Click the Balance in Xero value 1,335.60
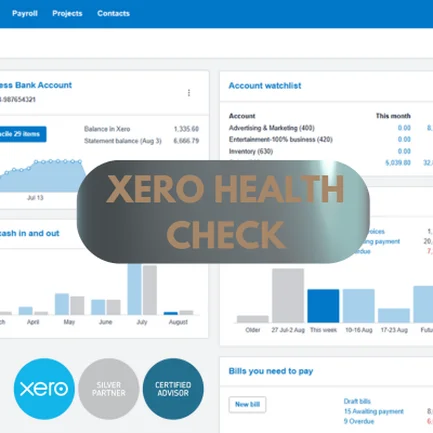Viewport: 433px width, 433px height. [186, 129]
